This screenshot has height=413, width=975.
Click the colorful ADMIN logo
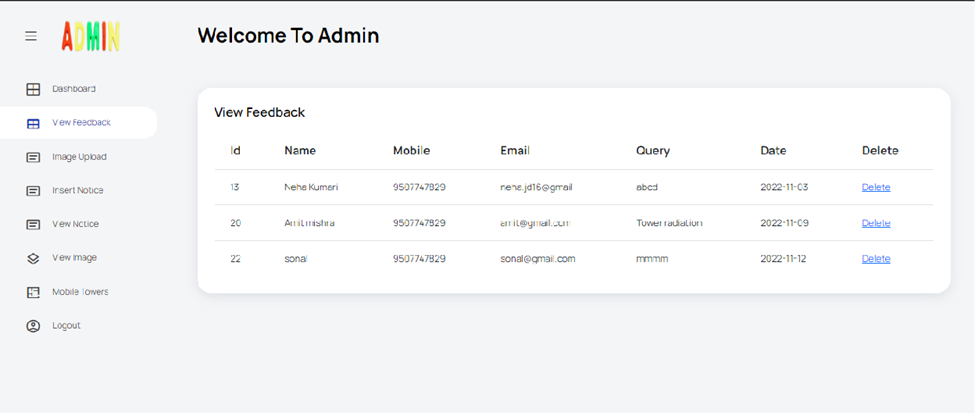coord(90,37)
